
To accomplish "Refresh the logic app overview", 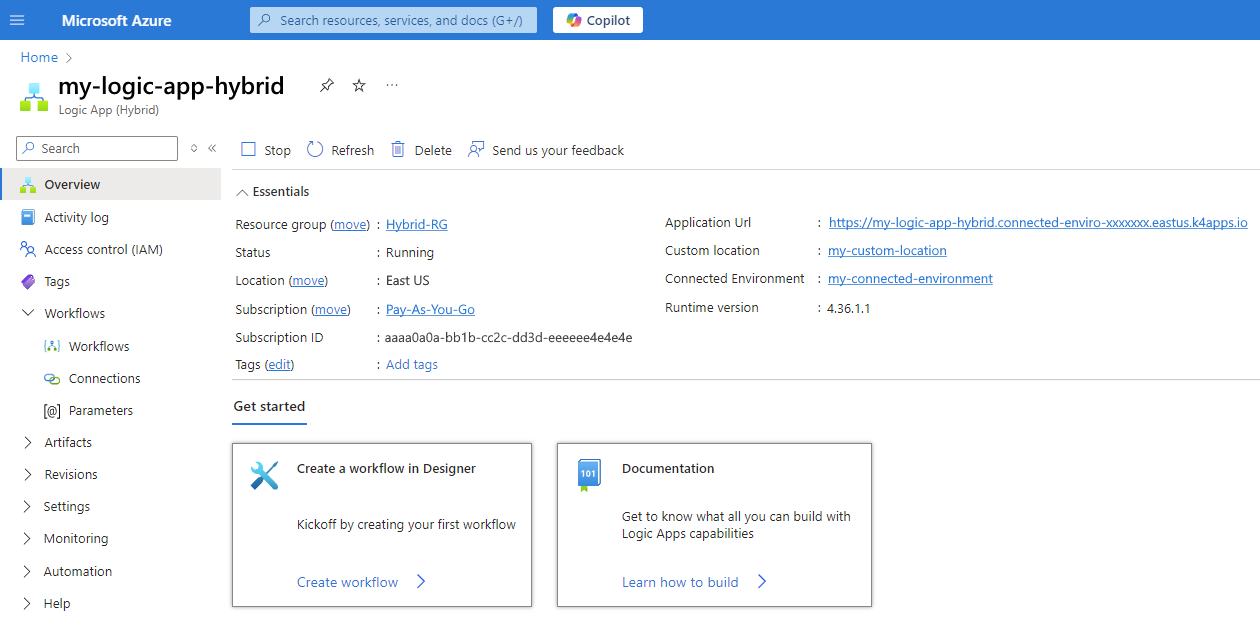I will (x=339, y=149).
